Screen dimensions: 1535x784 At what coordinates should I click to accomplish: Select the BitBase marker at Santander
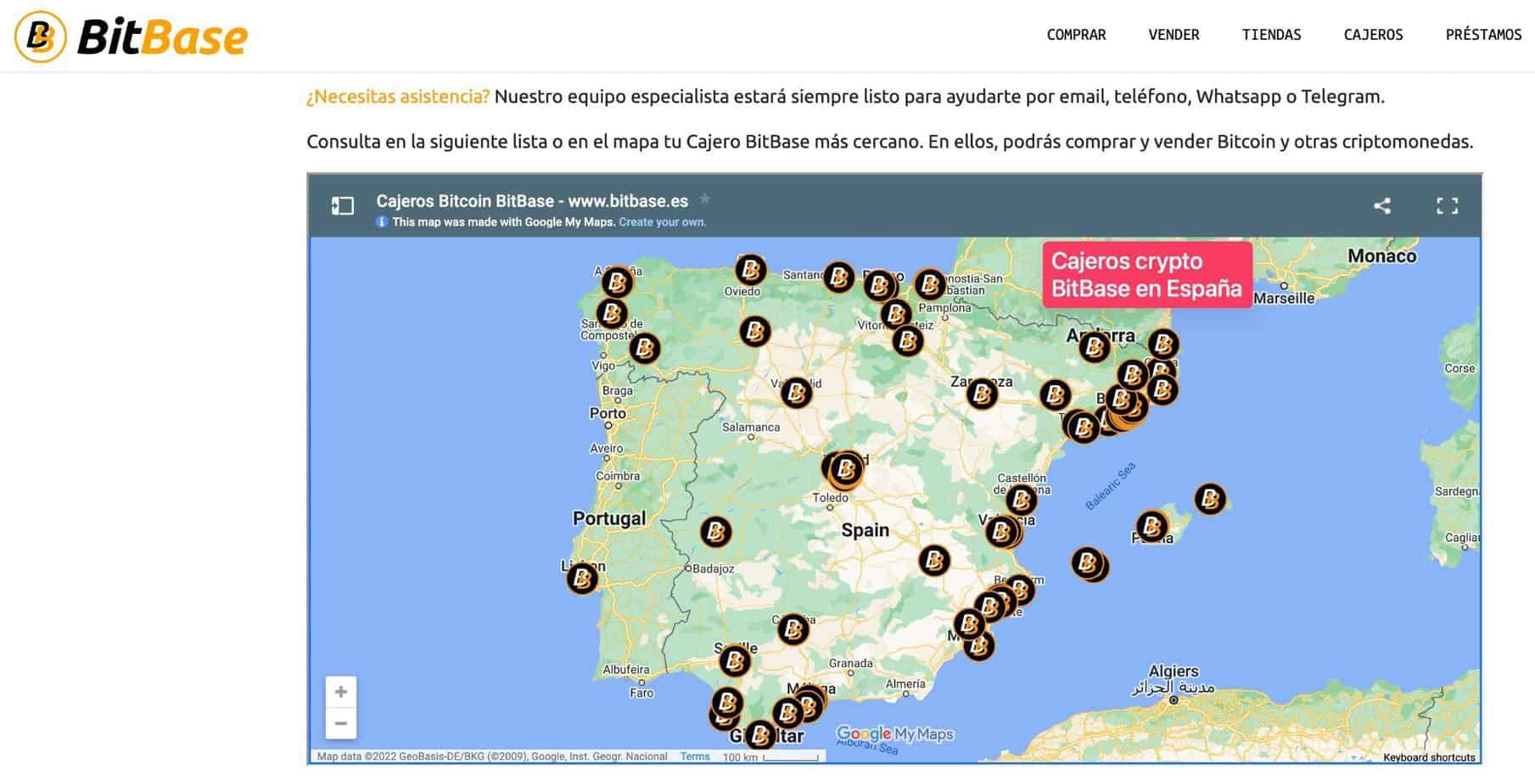[x=838, y=277]
